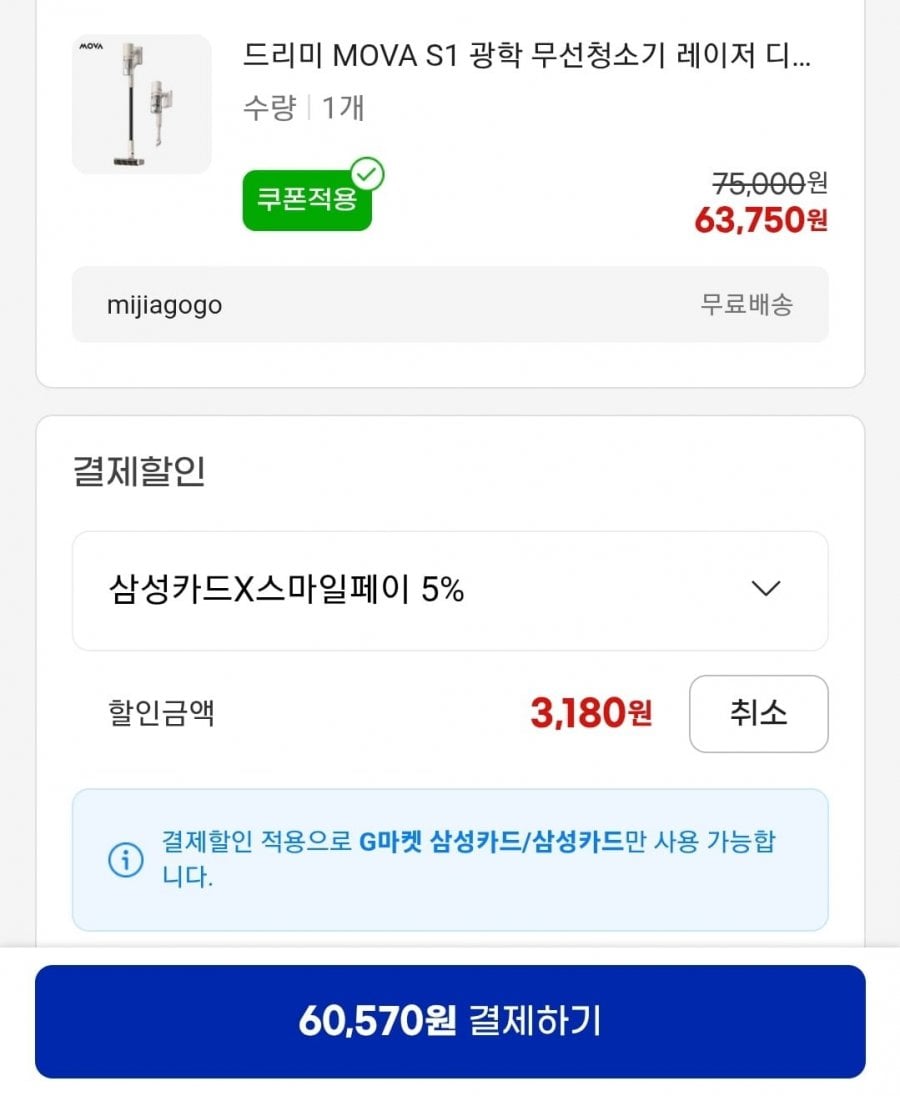Viewport: 900px width, 1096px height.
Task: Tap the crossed-out 75,000원 original price
Action: (768, 183)
